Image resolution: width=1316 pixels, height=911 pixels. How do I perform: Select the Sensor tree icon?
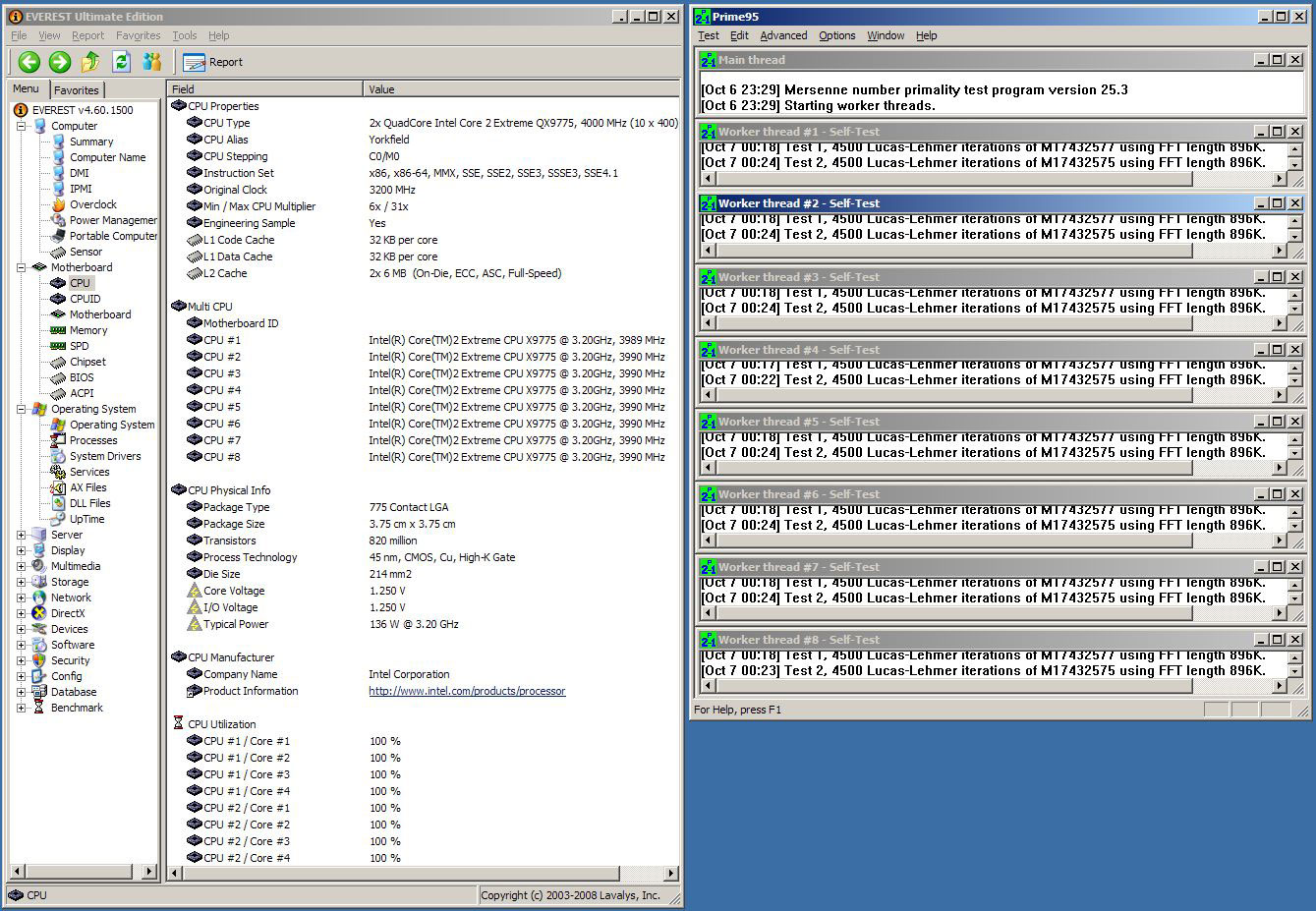pos(59,252)
